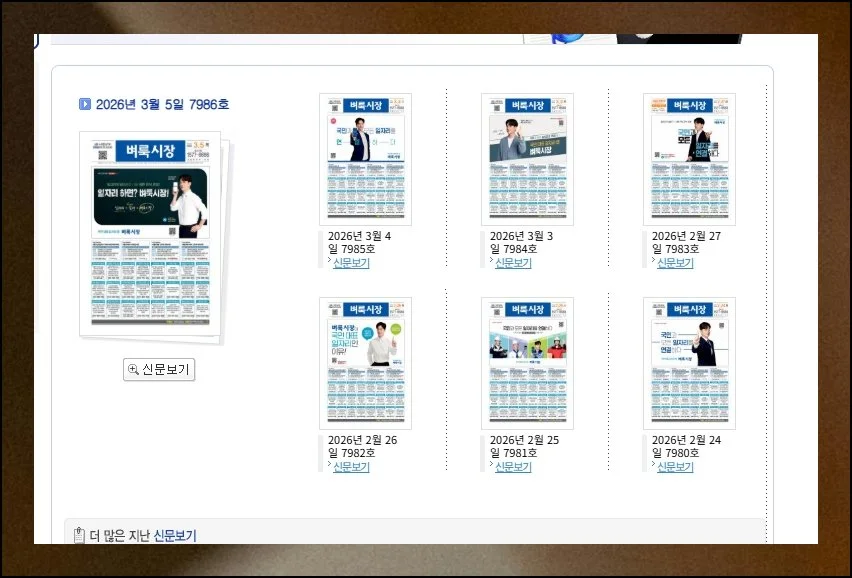
Task: Open the 7980호 newspaper thumbnail
Action: click(689, 363)
